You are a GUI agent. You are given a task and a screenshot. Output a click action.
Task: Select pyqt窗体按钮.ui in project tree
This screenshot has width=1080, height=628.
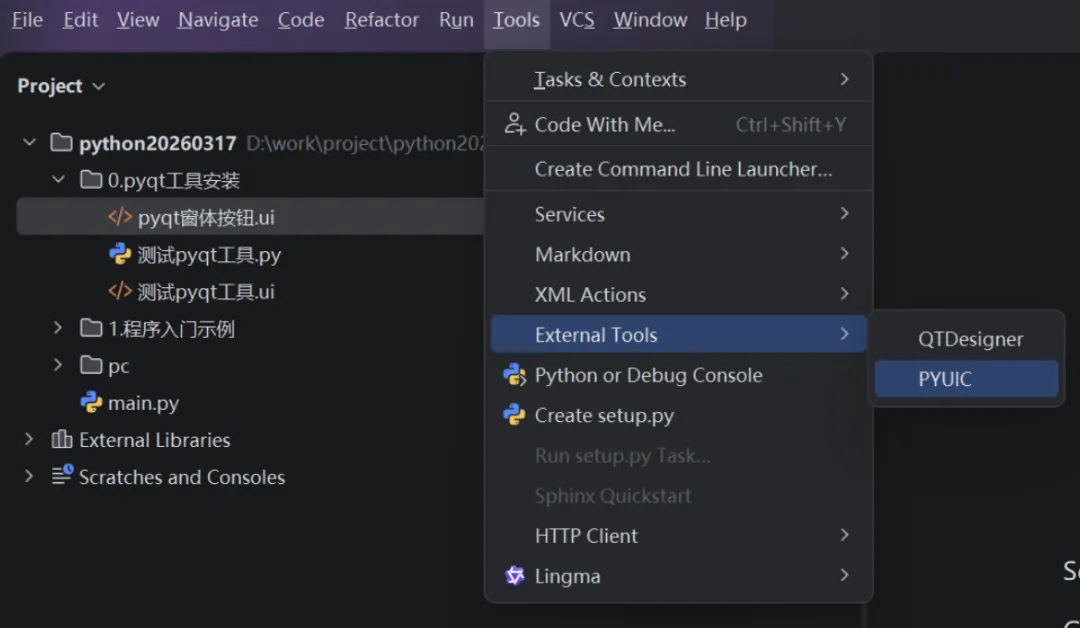206,217
